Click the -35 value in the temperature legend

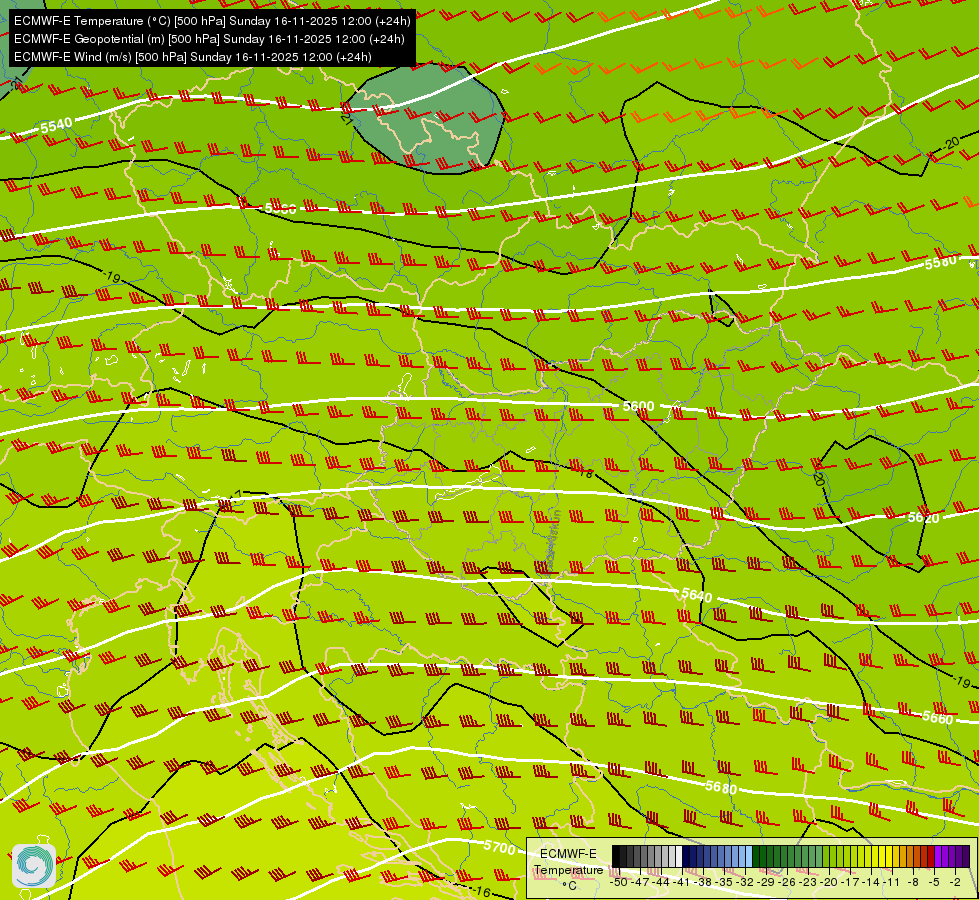[x=726, y=882]
